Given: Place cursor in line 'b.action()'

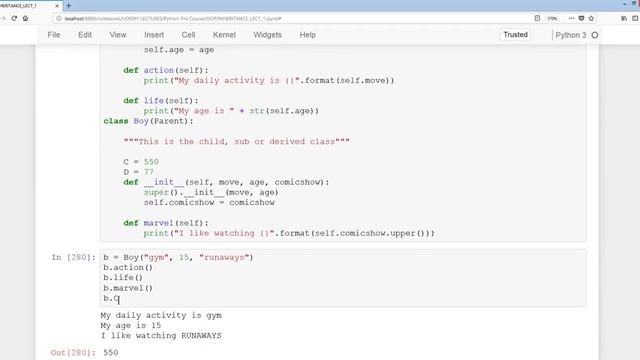Looking at the screenshot, I should tap(128, 267).
